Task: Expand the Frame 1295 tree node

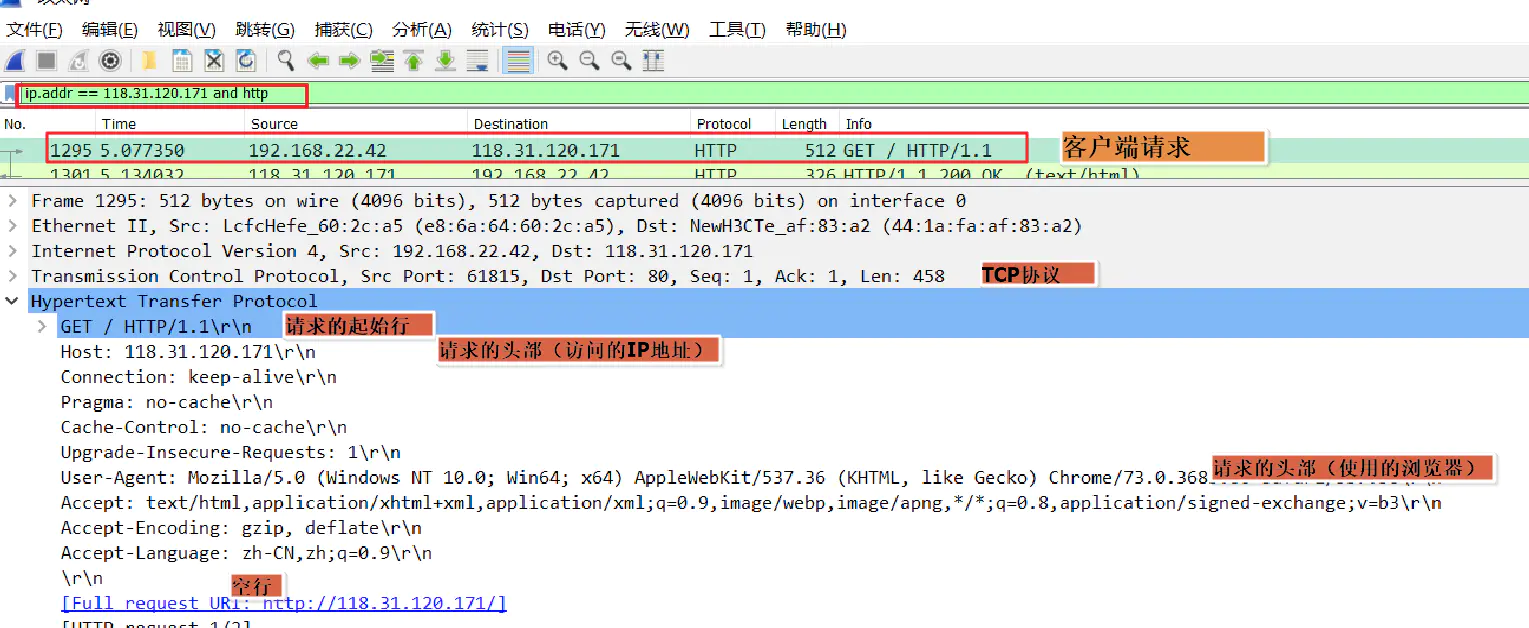Action: point(12,201)
